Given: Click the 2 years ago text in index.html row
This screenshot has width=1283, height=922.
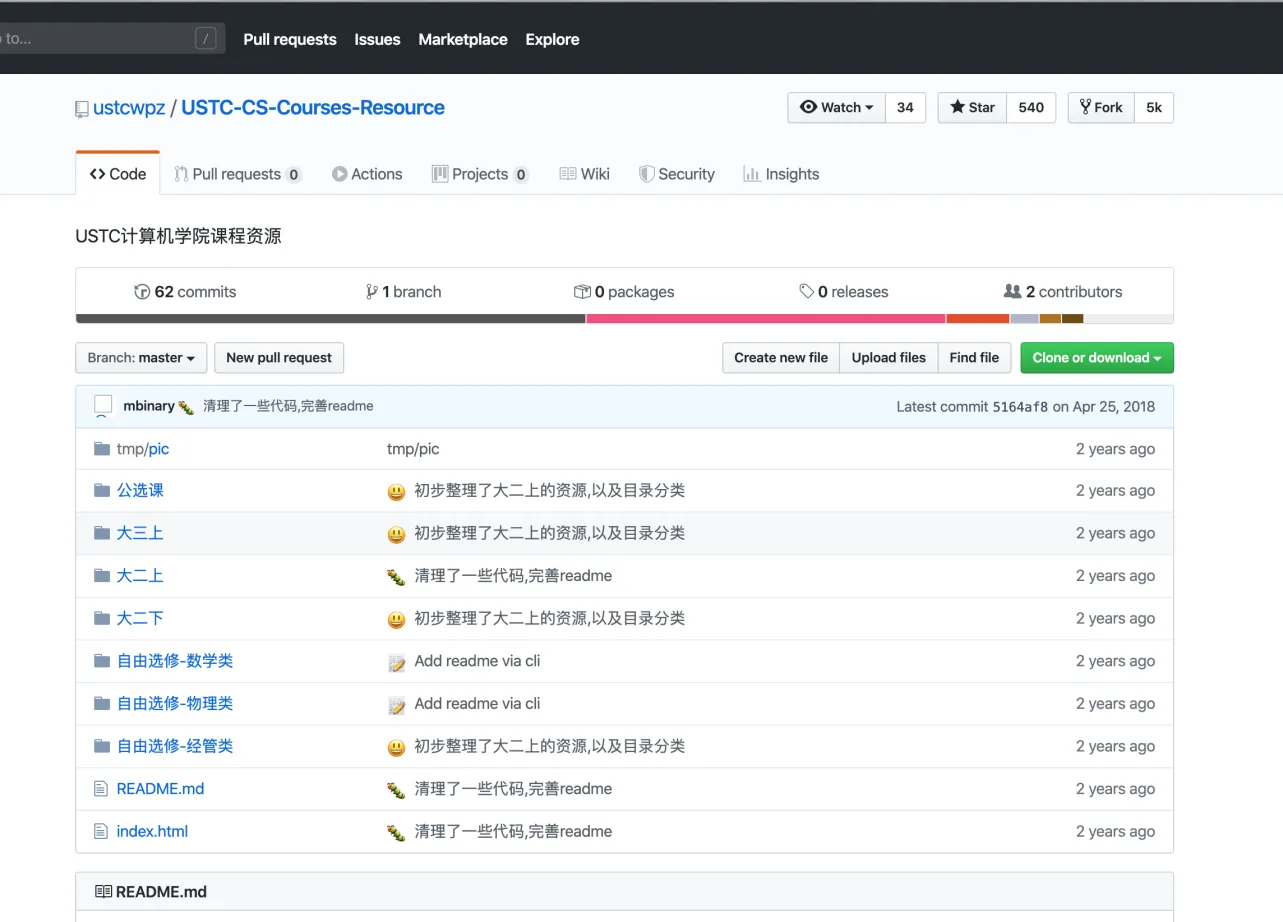Looking at the screenshot, I should (1115, 831).
